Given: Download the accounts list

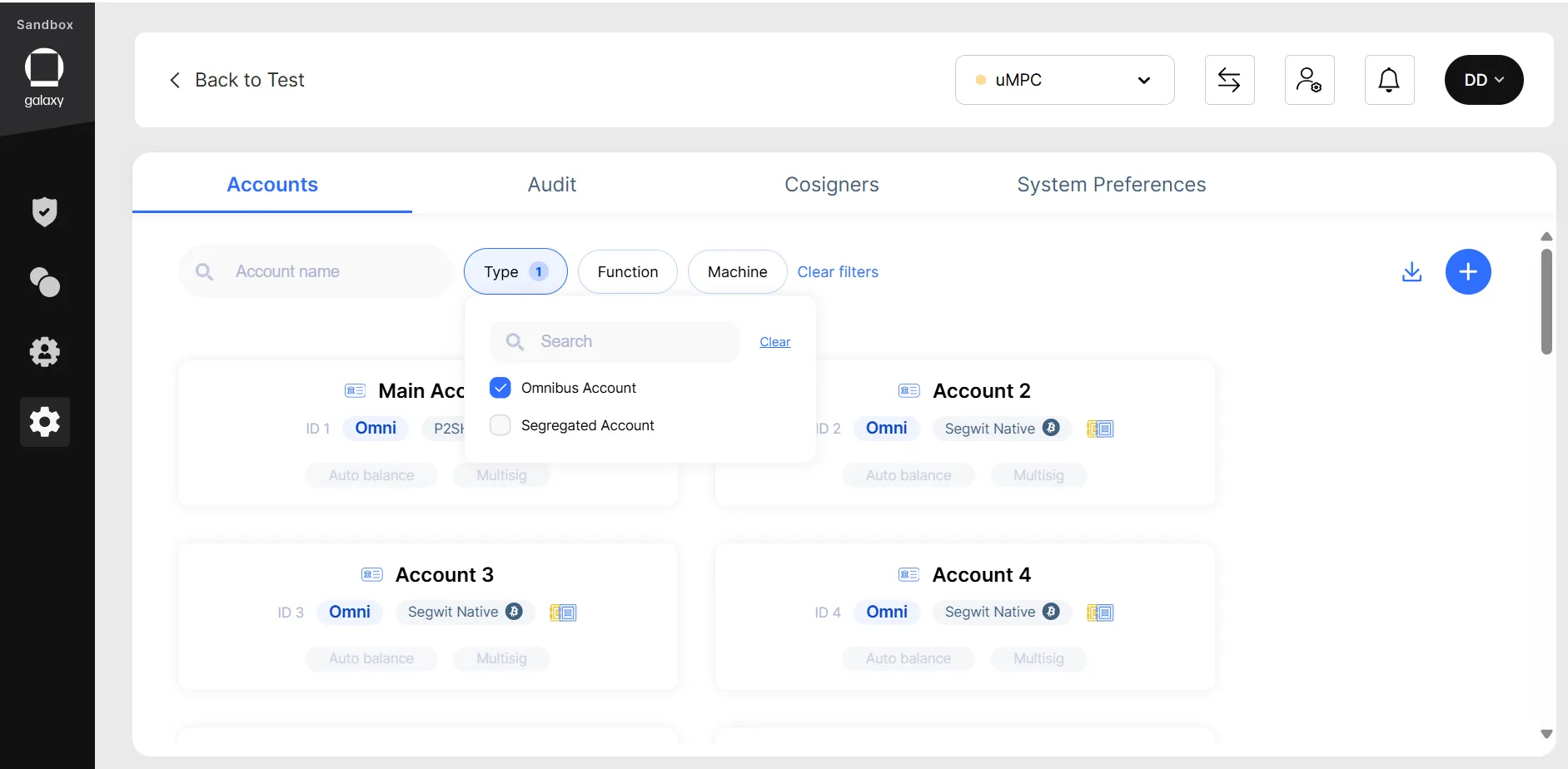Looking at the screenshot, I should [x=1411, y=272].
